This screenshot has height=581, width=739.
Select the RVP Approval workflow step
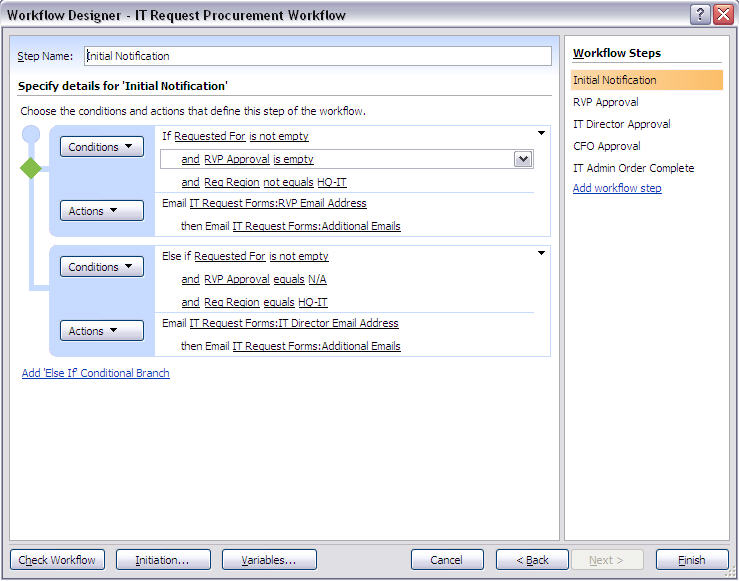(x=606, y=102)
